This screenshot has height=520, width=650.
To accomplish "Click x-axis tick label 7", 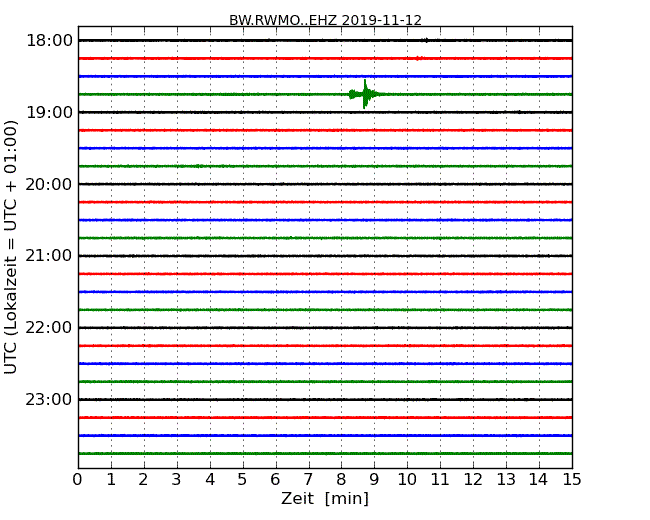I will (x=308, y=480).
